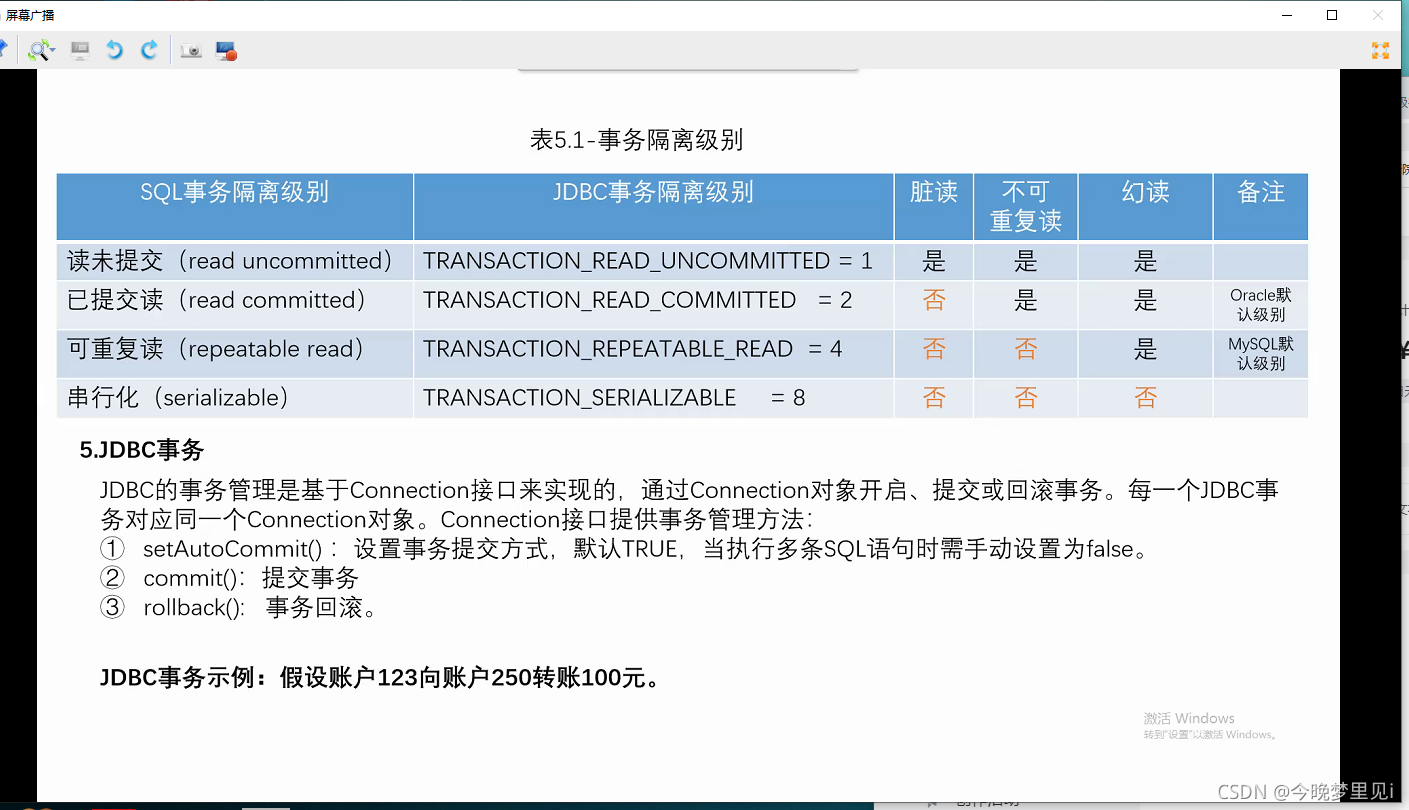Click the 备注 column header
1409x810 pixels.
point(1261,207)
